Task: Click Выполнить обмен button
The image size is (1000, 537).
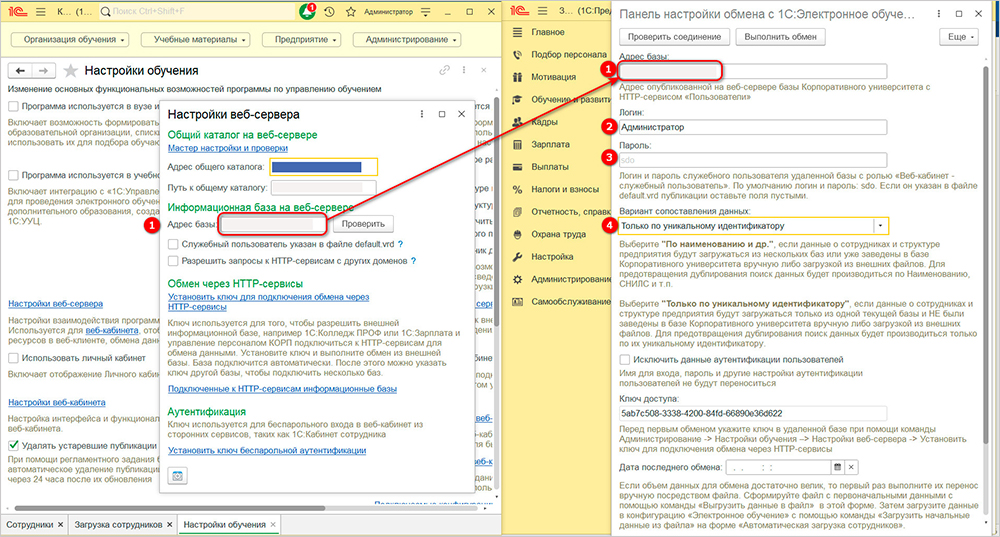Action: coord(781,37)
